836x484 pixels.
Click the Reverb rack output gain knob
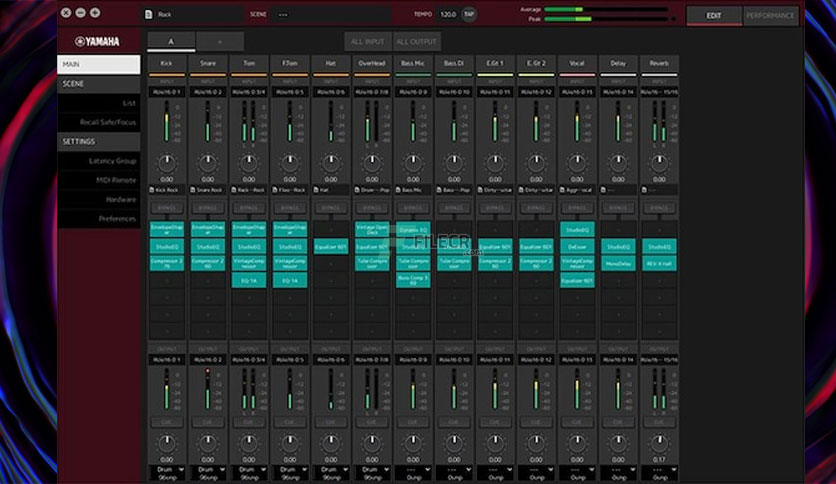(x=660, y=443)
